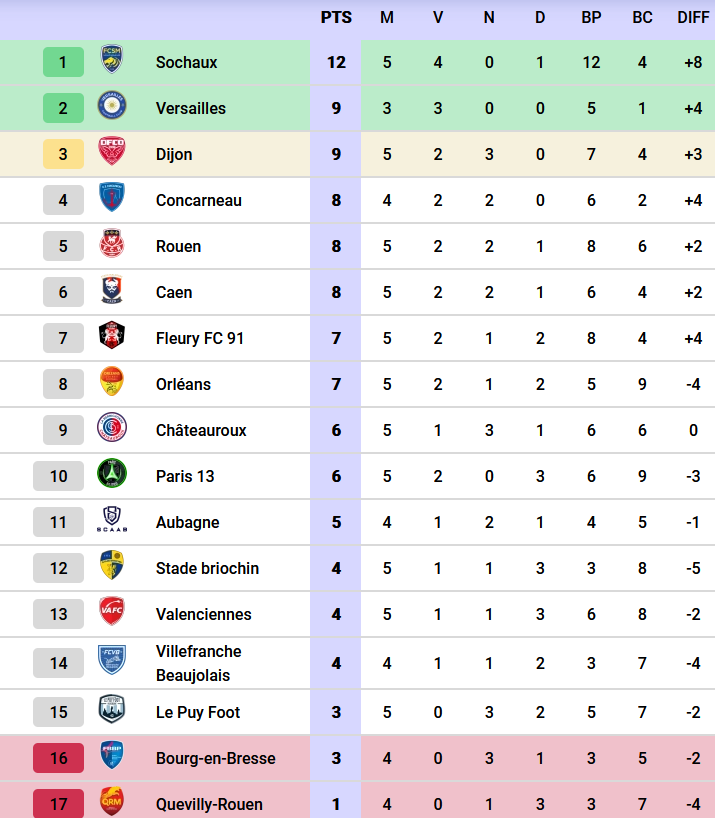The height and width of the screenshot is (818, 715).
Task: Click the yellow rank 3 badge
Action: [x=63, y=154]
